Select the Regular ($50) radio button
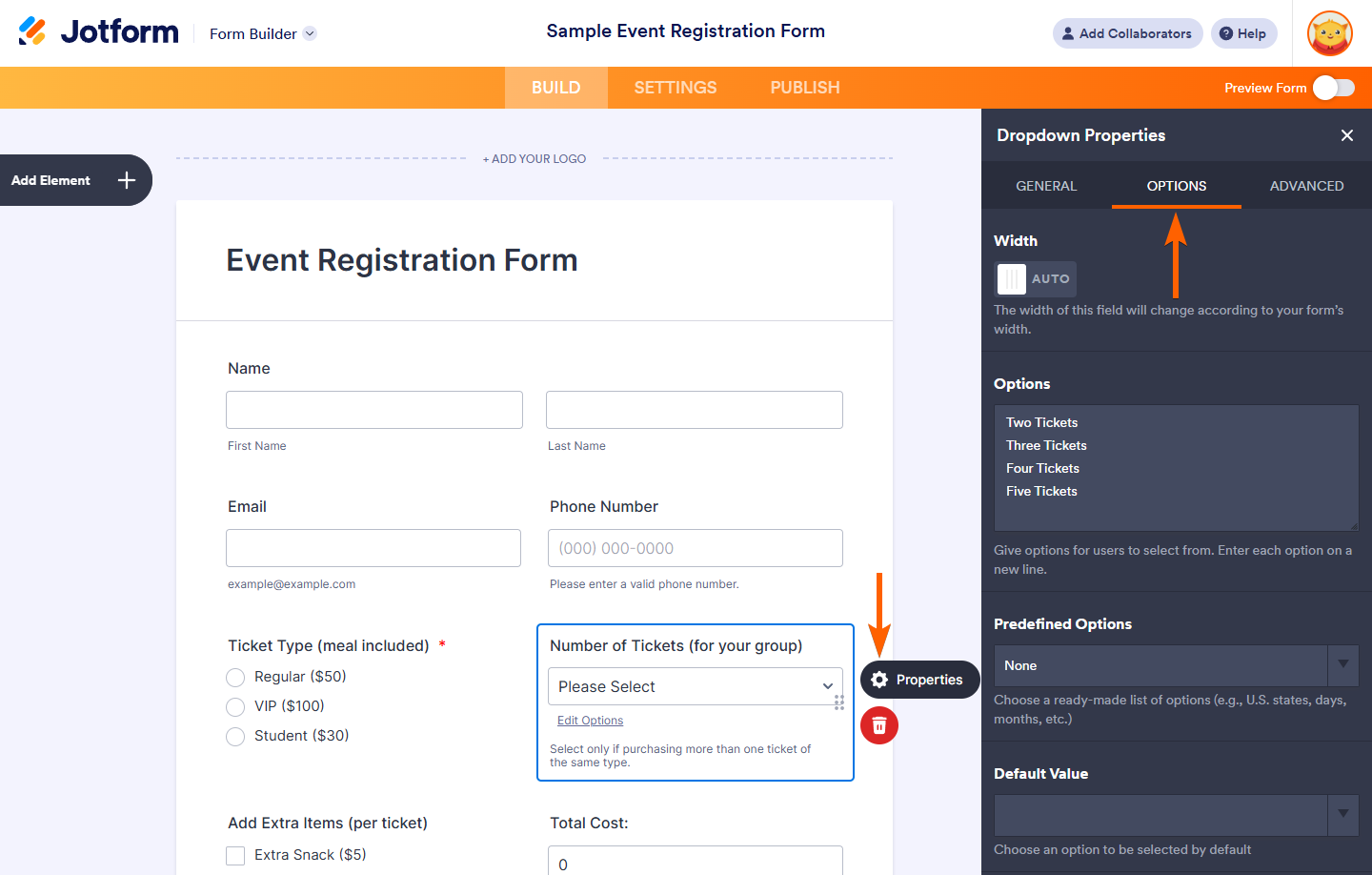This screenshot has width=1372, height=875. [235, 678]
